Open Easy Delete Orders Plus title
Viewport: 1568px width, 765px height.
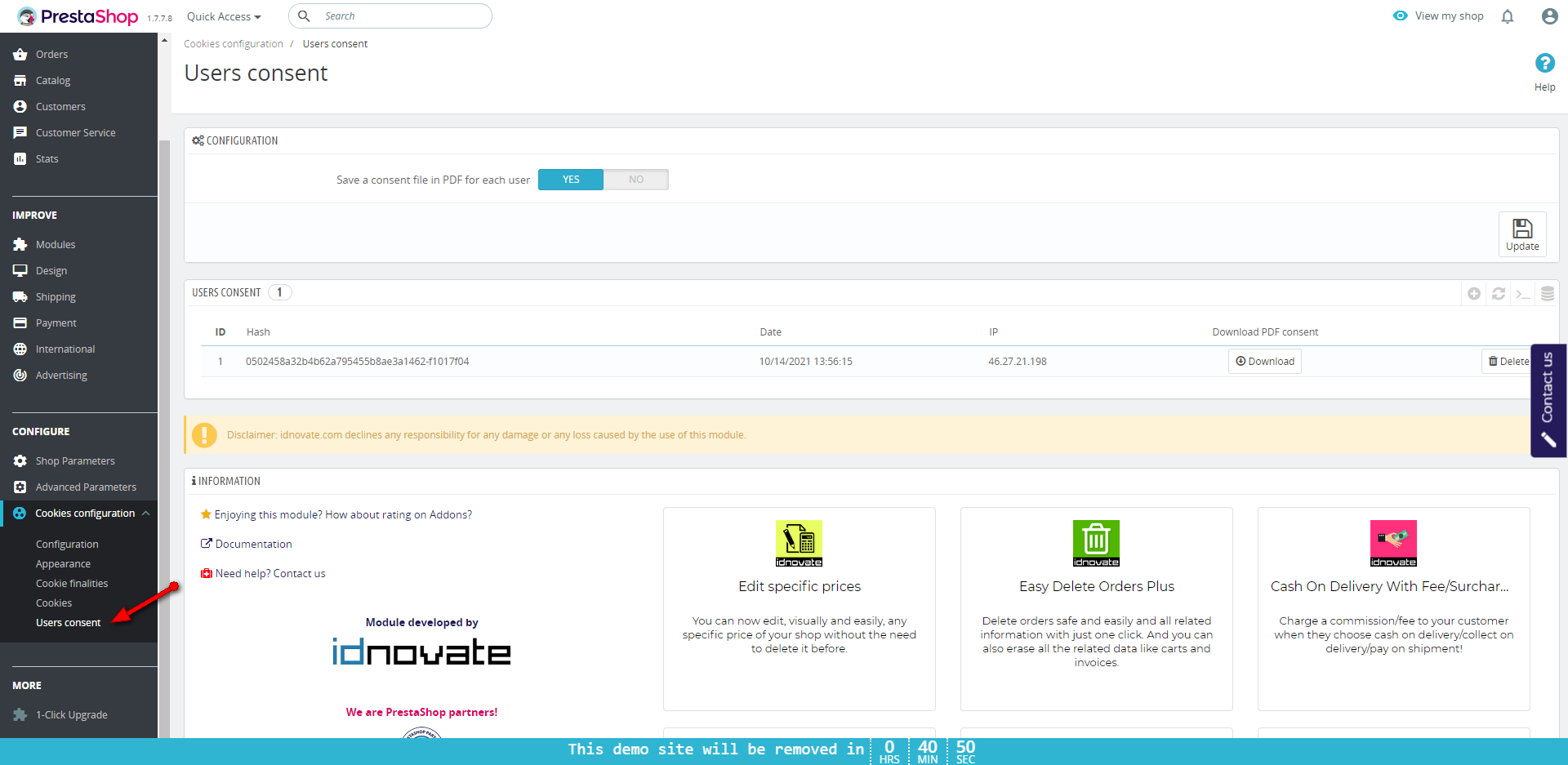(x=1097, y=586)
